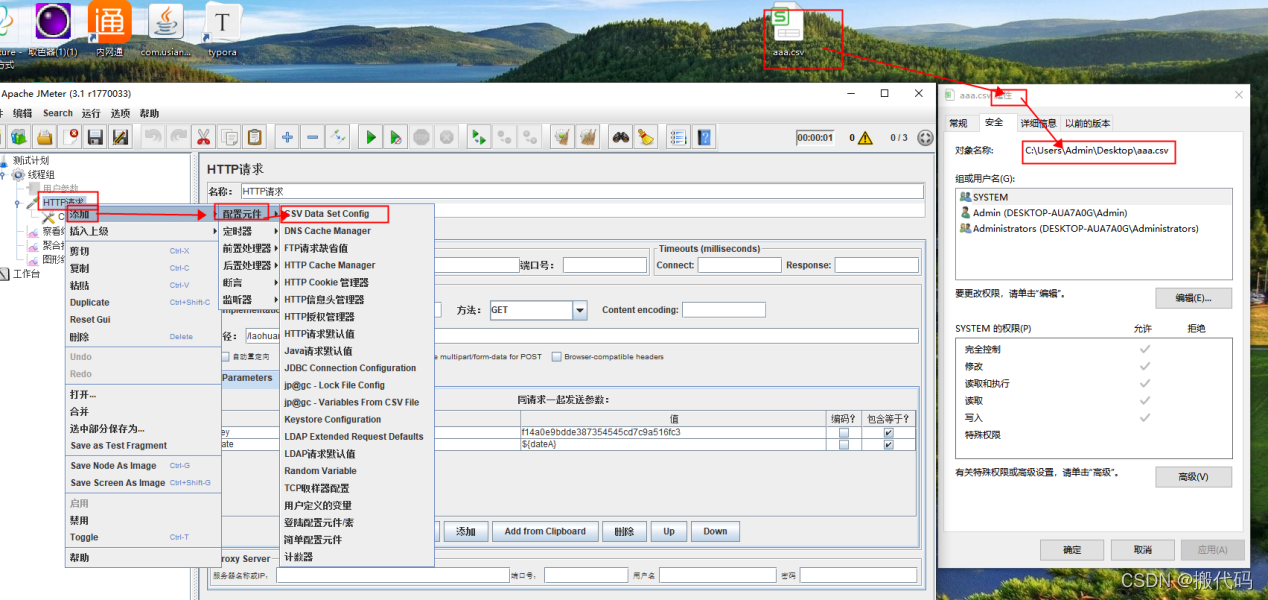This screenshot has height=600, width=1268.
Task: Click the Clear All double broom icon
Action: (x=588, y=137)
